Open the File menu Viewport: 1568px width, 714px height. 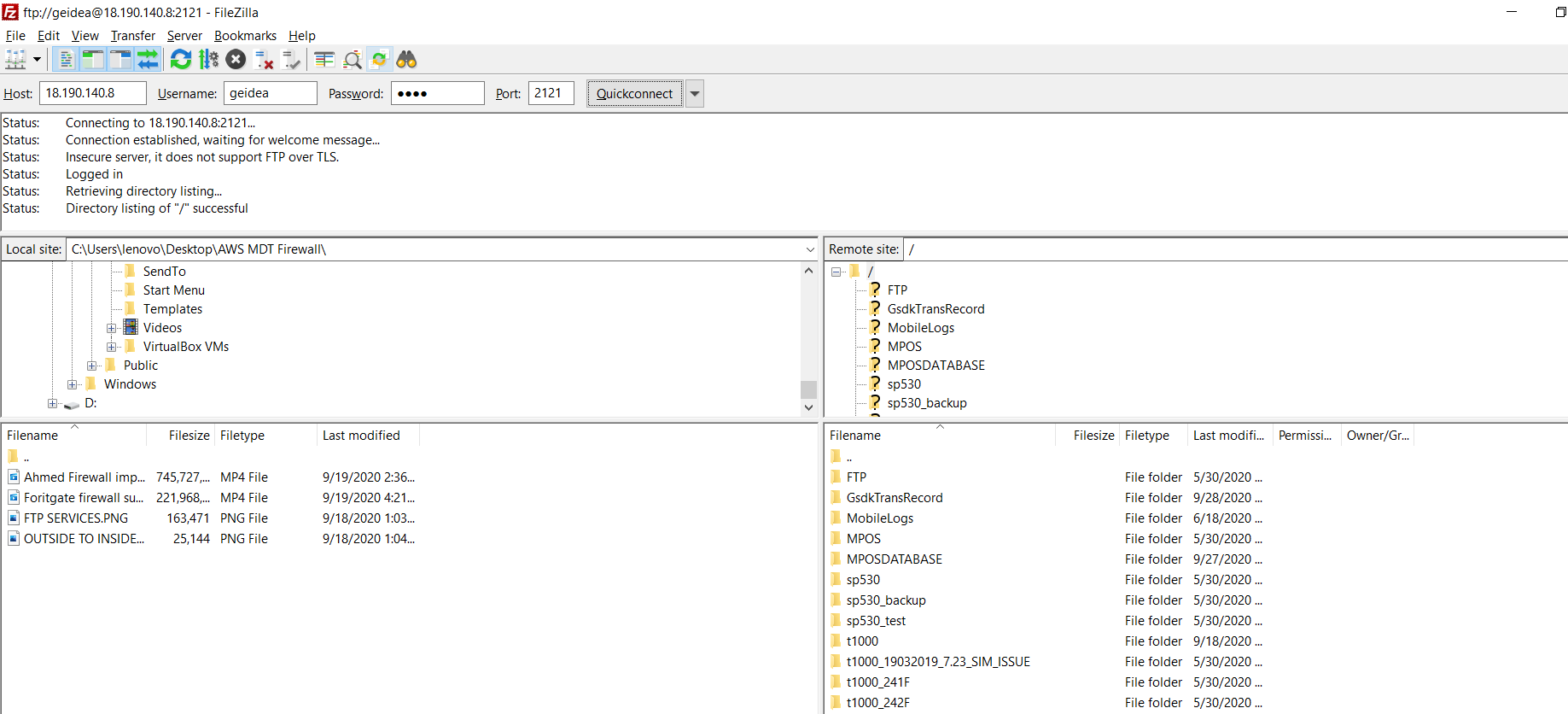(15, 36)
